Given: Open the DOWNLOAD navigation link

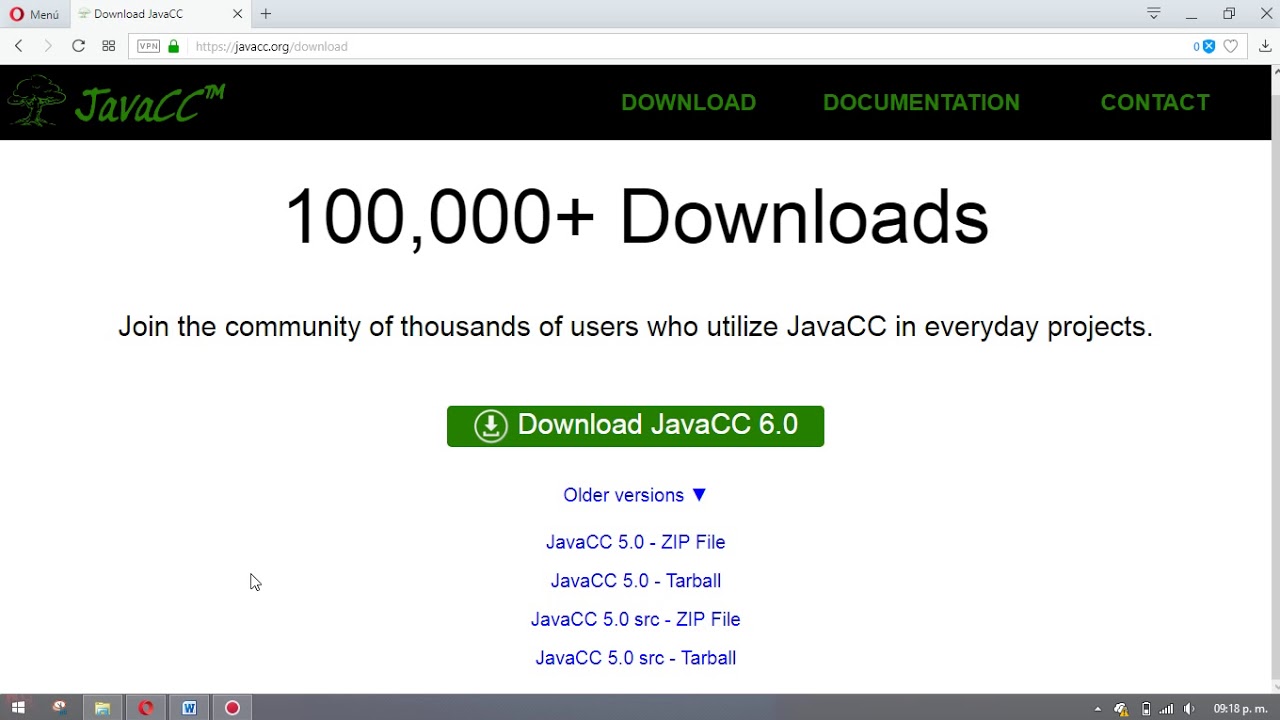Looking at the screenshot, I should click(x=688, y=102).
